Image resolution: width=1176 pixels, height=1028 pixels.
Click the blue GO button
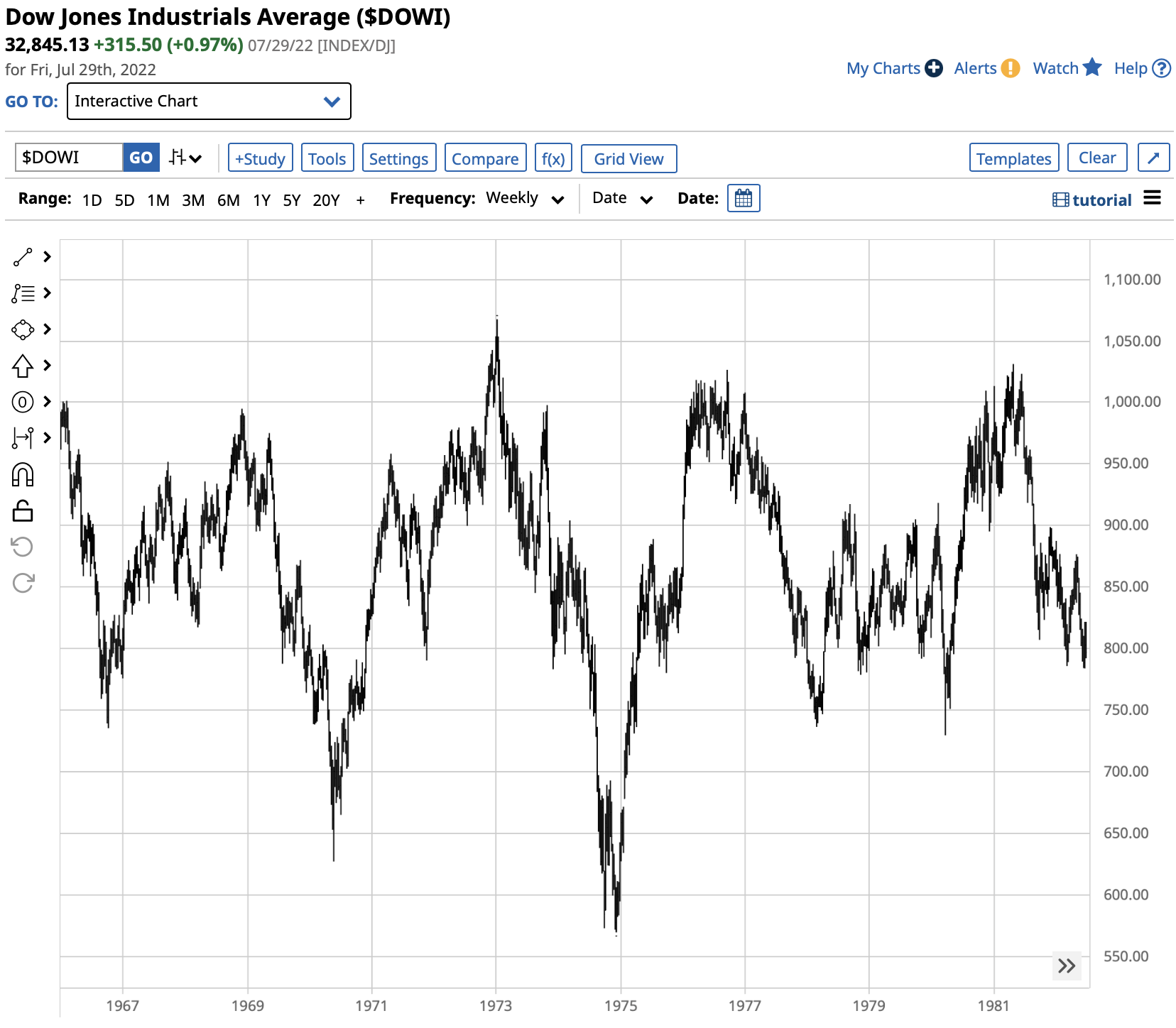tap(141, 158)
